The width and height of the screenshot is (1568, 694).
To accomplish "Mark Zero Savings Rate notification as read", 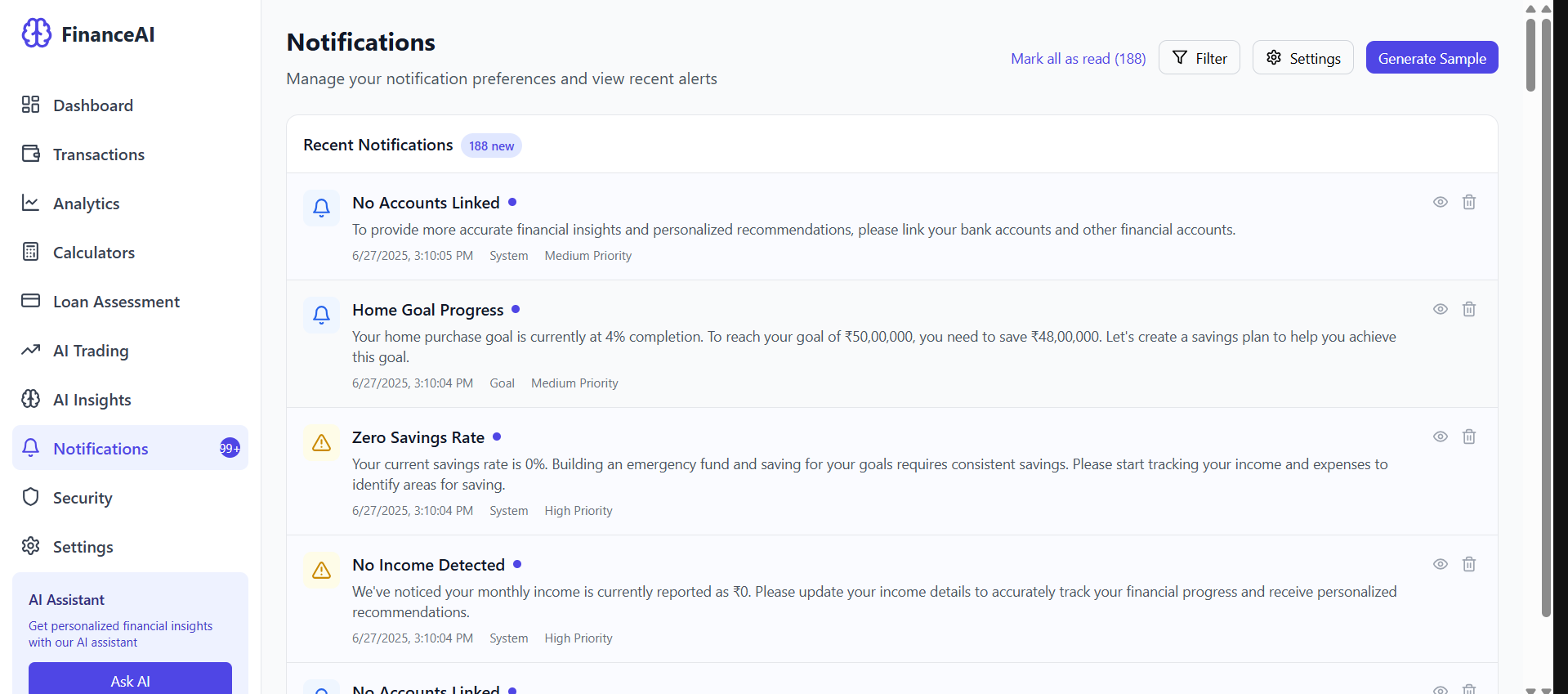I will point(1441,437).
